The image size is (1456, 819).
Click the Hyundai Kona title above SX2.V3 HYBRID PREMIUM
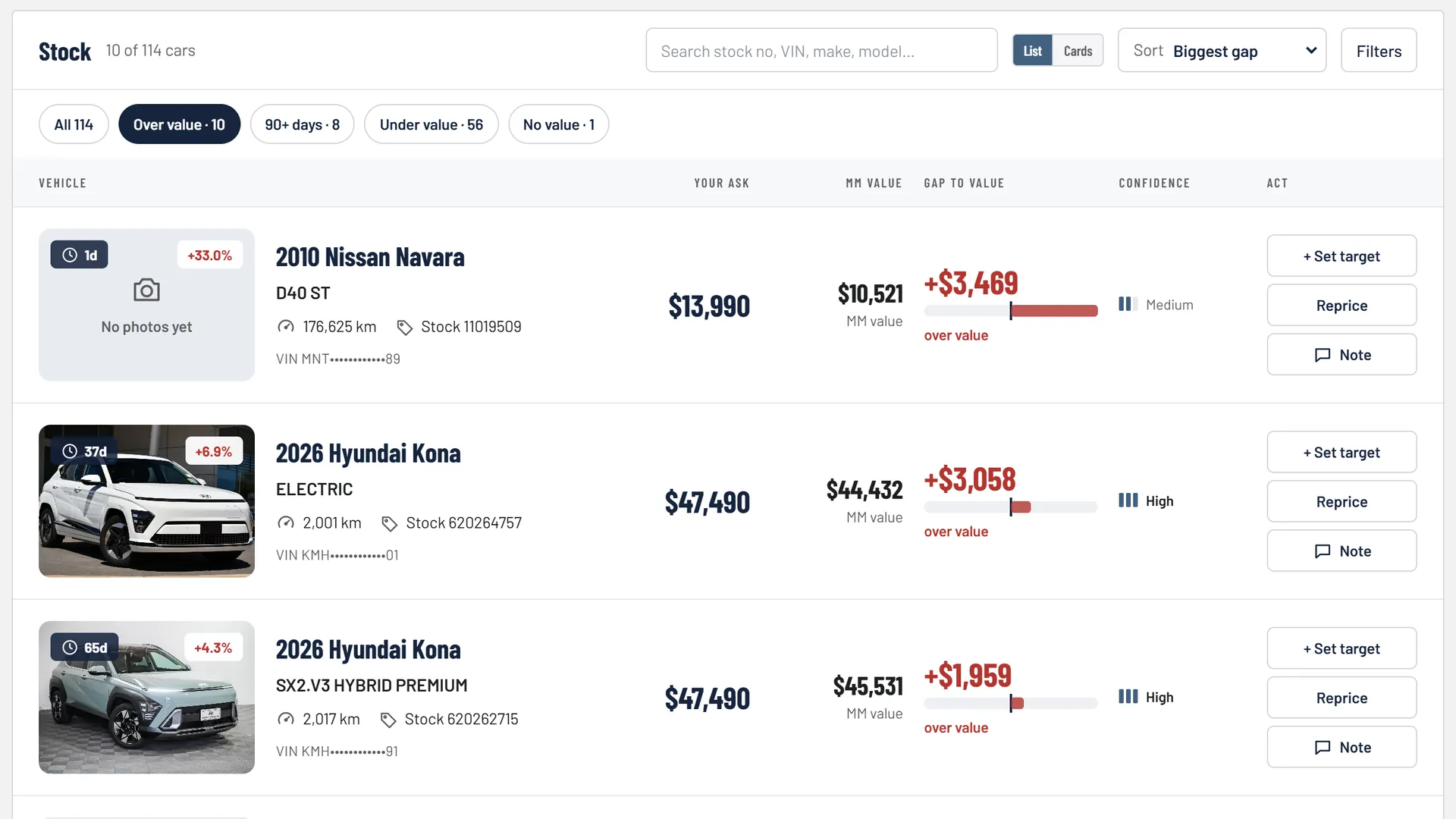pos(368,650)
